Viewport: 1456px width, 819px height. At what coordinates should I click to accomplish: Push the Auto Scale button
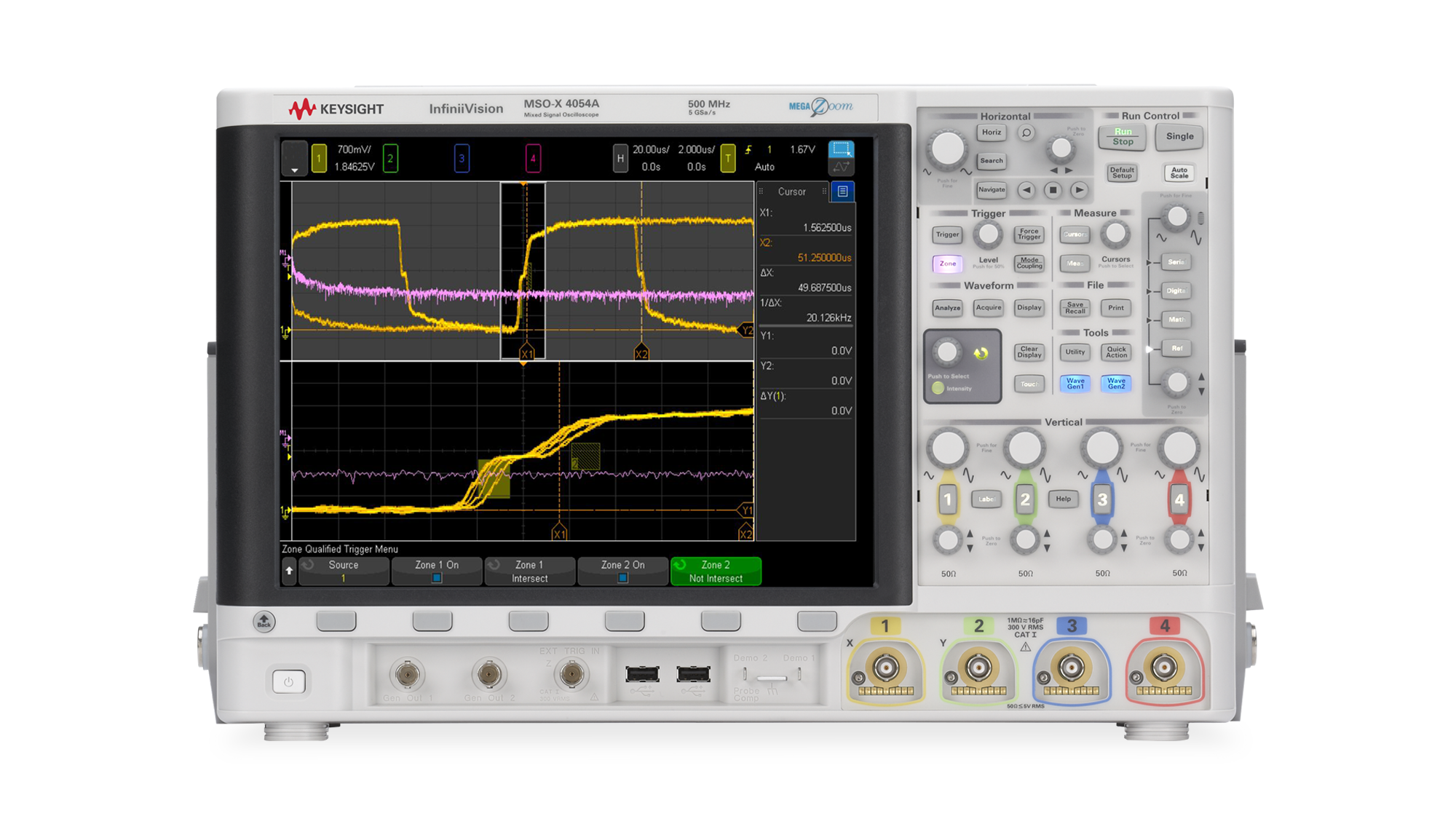[x=1179, y=173]
